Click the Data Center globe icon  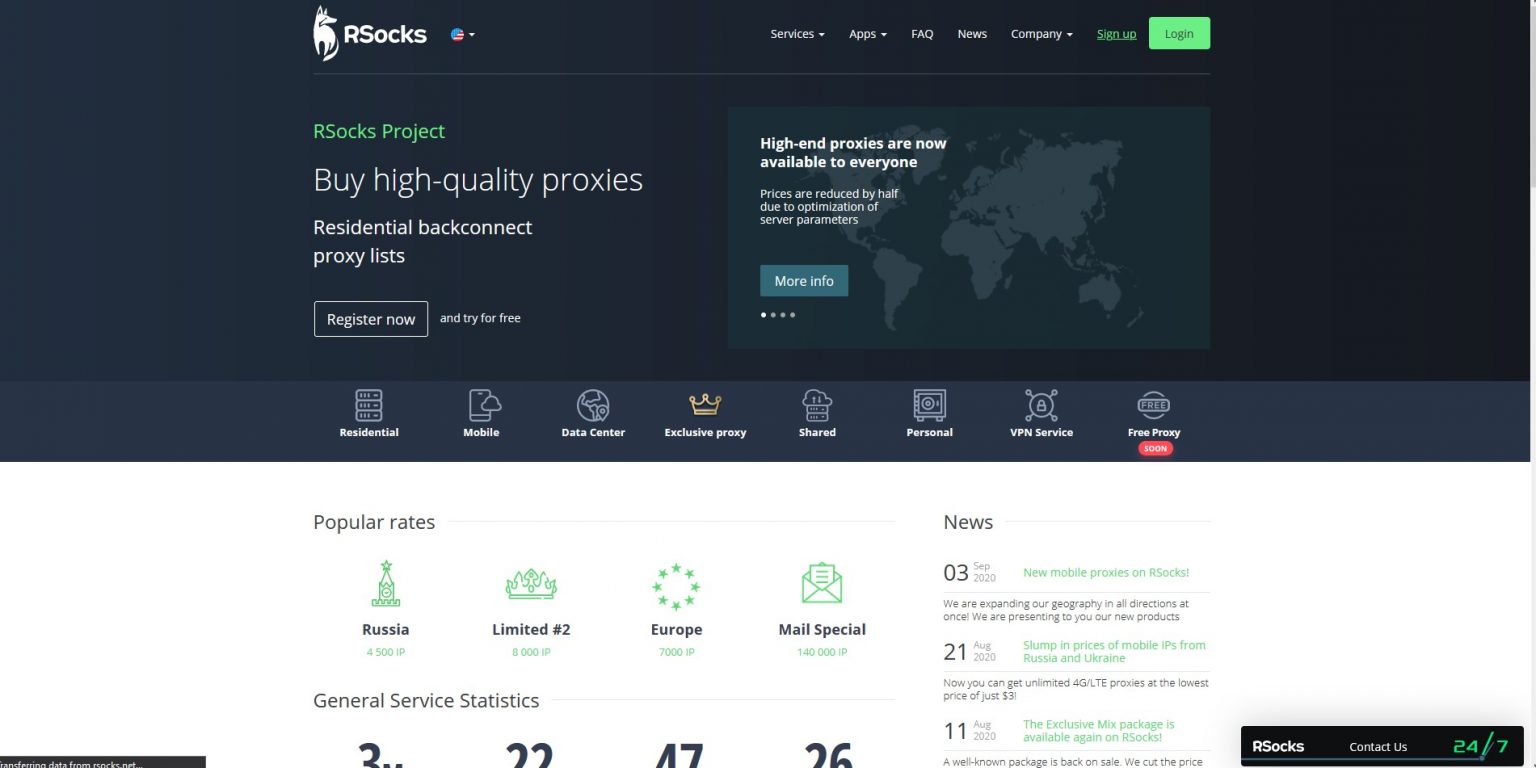pos(593,405)
